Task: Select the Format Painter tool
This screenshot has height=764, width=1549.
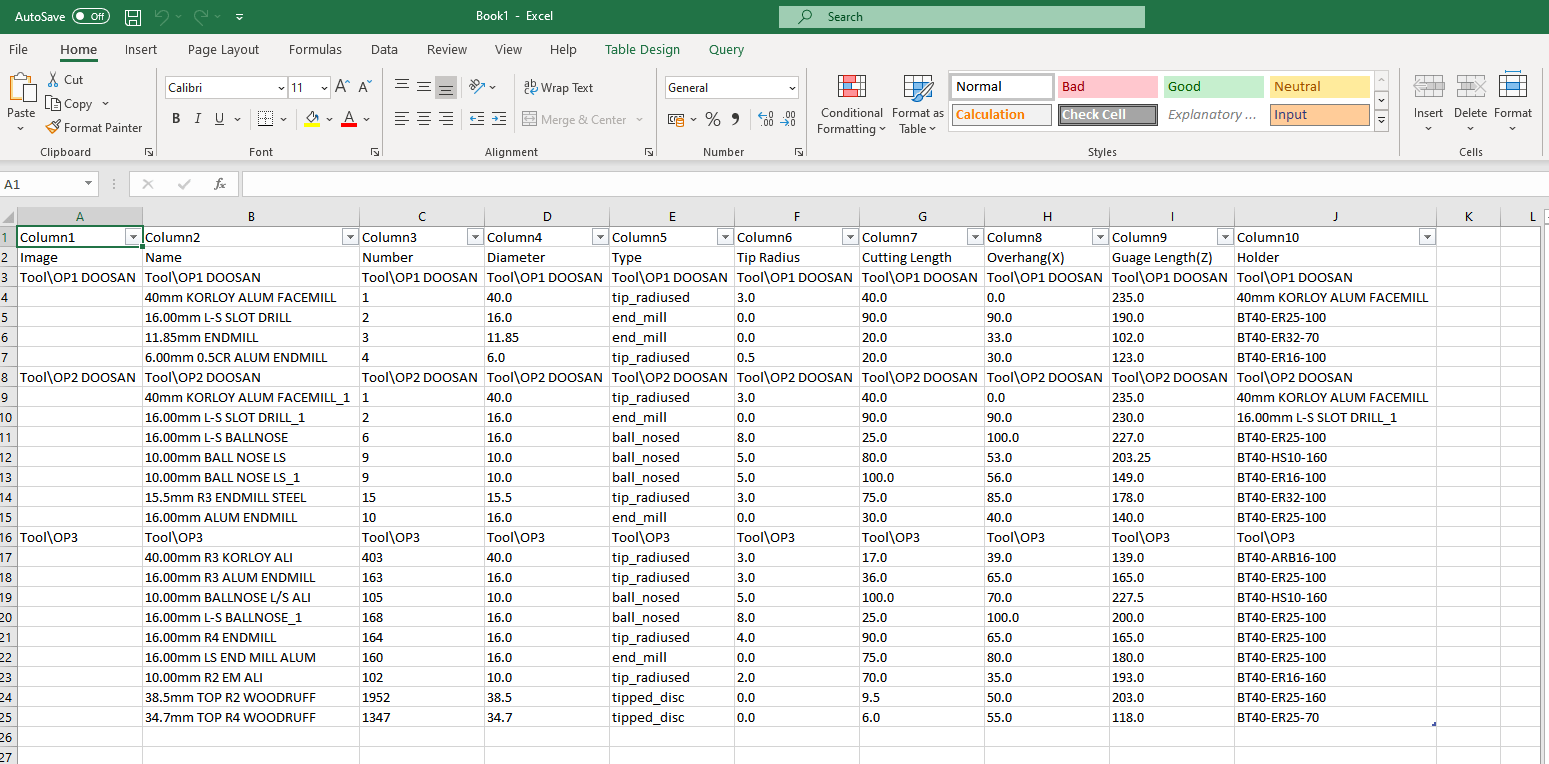Action: coord(94,127)
